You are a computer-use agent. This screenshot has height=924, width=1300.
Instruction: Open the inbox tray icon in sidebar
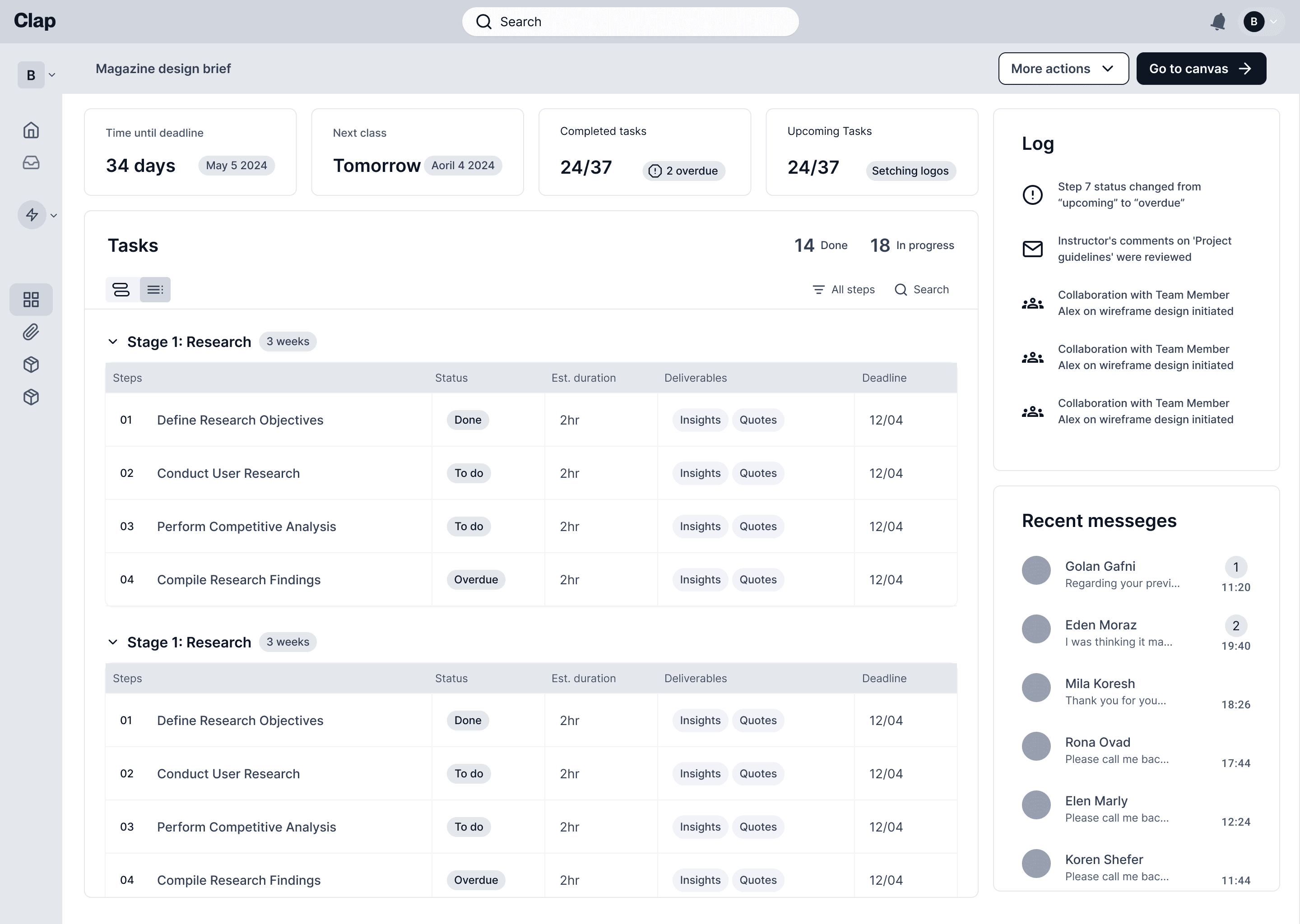pyautogui.click(x=31, y=163)
